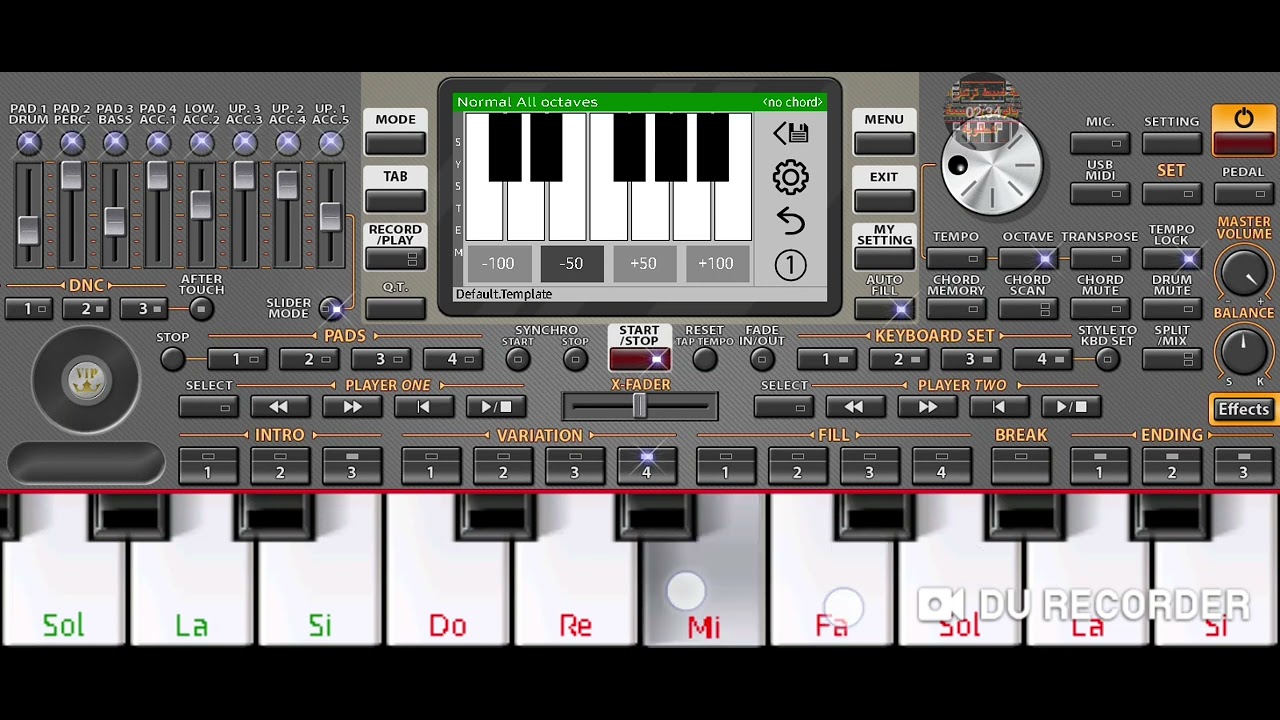Screen dimensions: 1280x720
Task: Click the PAD 1 DRUM volume fader
Action: 28,229
